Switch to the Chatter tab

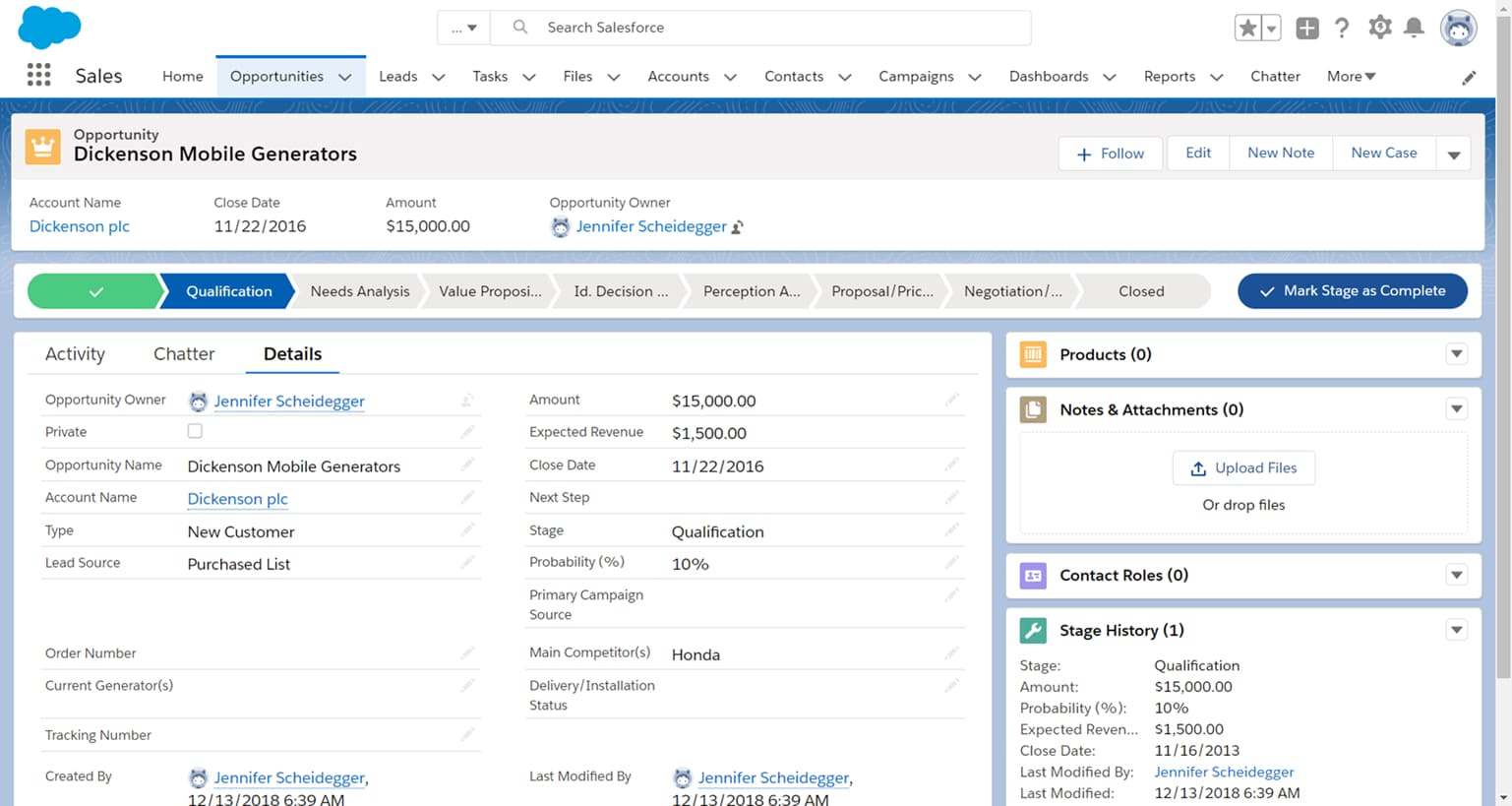(x=184, y=354)
